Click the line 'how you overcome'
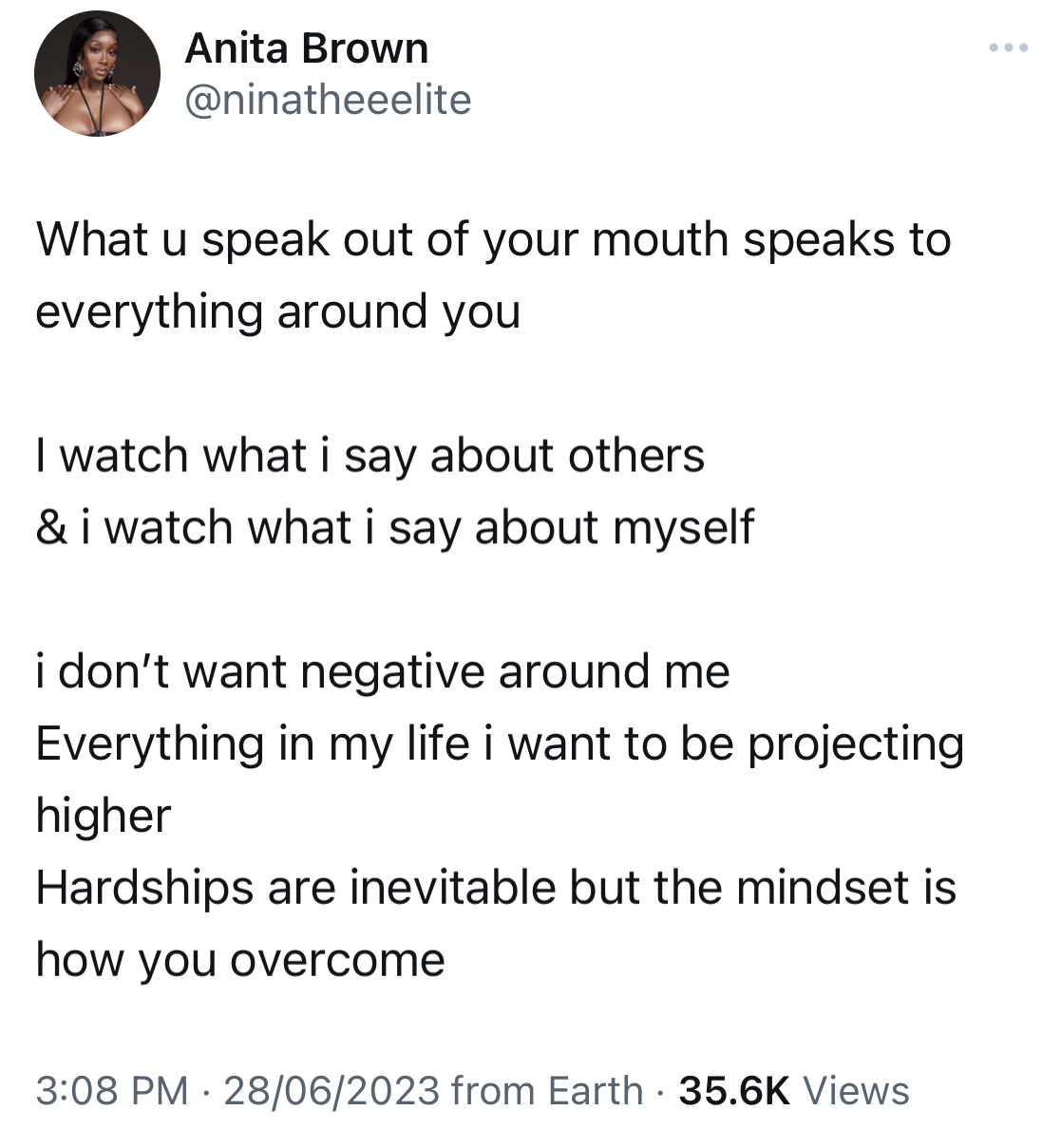1042x1148 pixels. click(240, 961)
